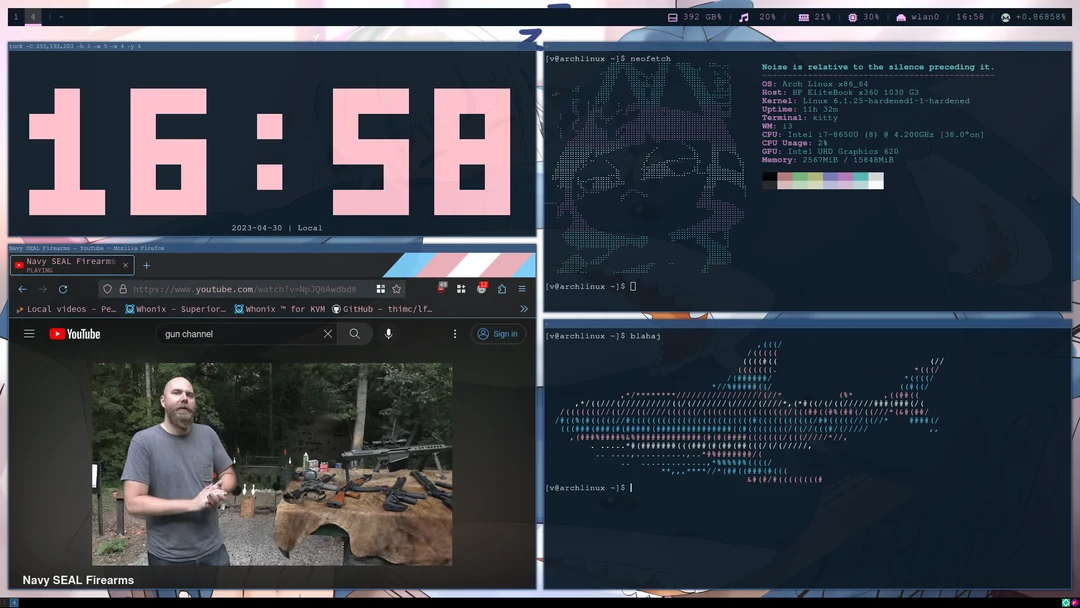Switch to workspace 4 in the bar
This screenshot has width=1080, height=608.
[32, 16]
